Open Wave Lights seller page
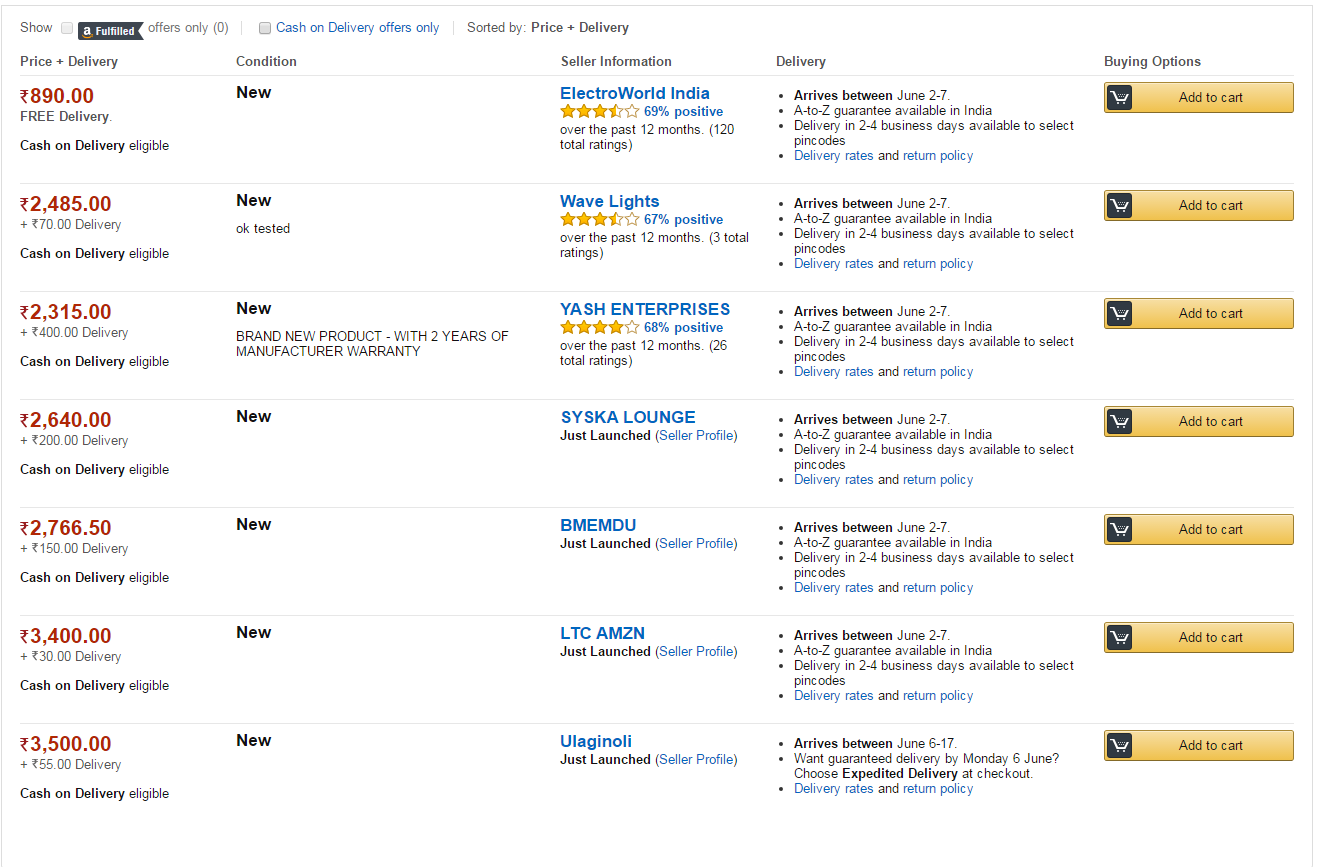The width and height of the screenshot is (1317, 867). pyautogui.click(x=609, y=201)
